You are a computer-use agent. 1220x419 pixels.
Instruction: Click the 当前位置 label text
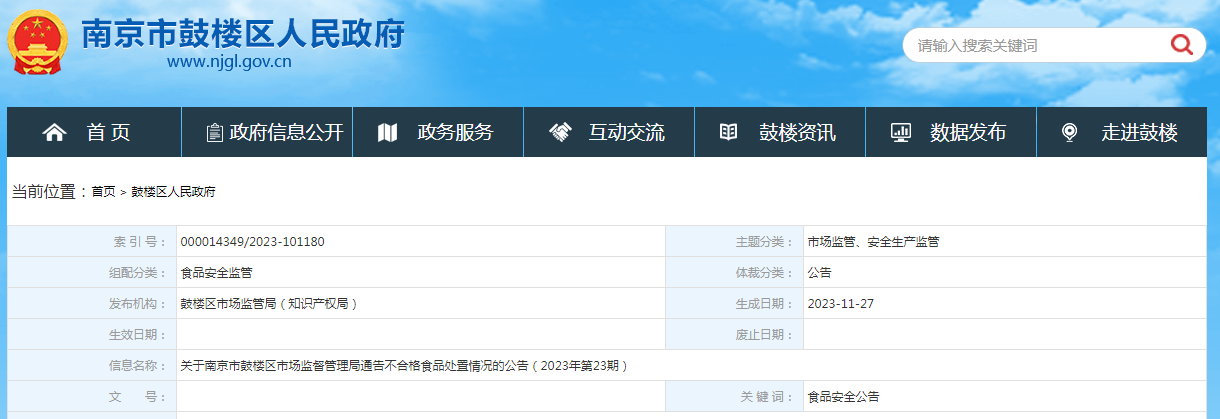50,192
